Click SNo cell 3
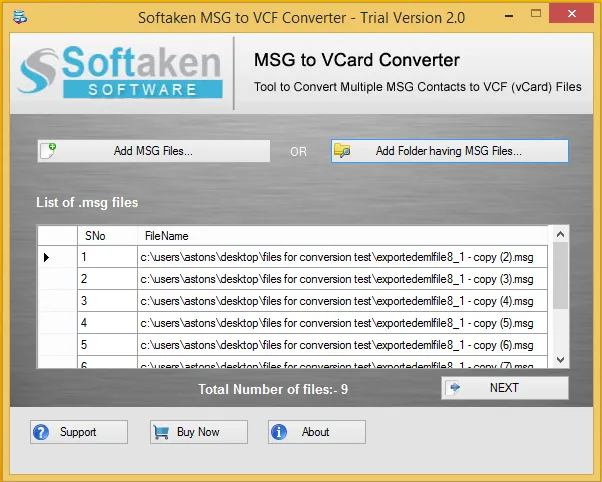This screenshot has height=482, width=602. click(107, 301)
